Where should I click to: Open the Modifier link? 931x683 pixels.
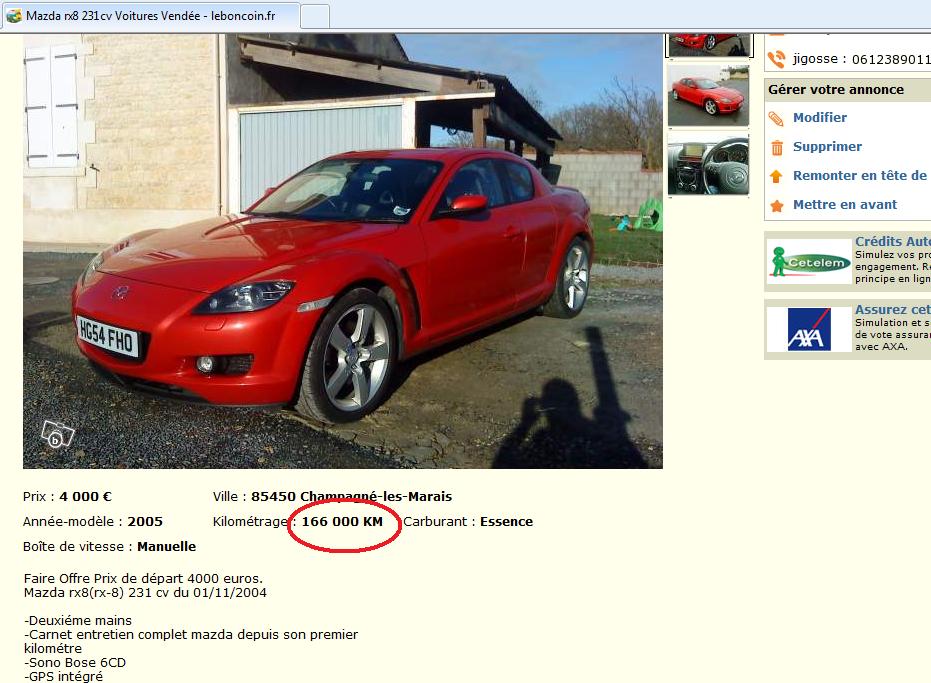pyautogui.click(x=819, y=118)
